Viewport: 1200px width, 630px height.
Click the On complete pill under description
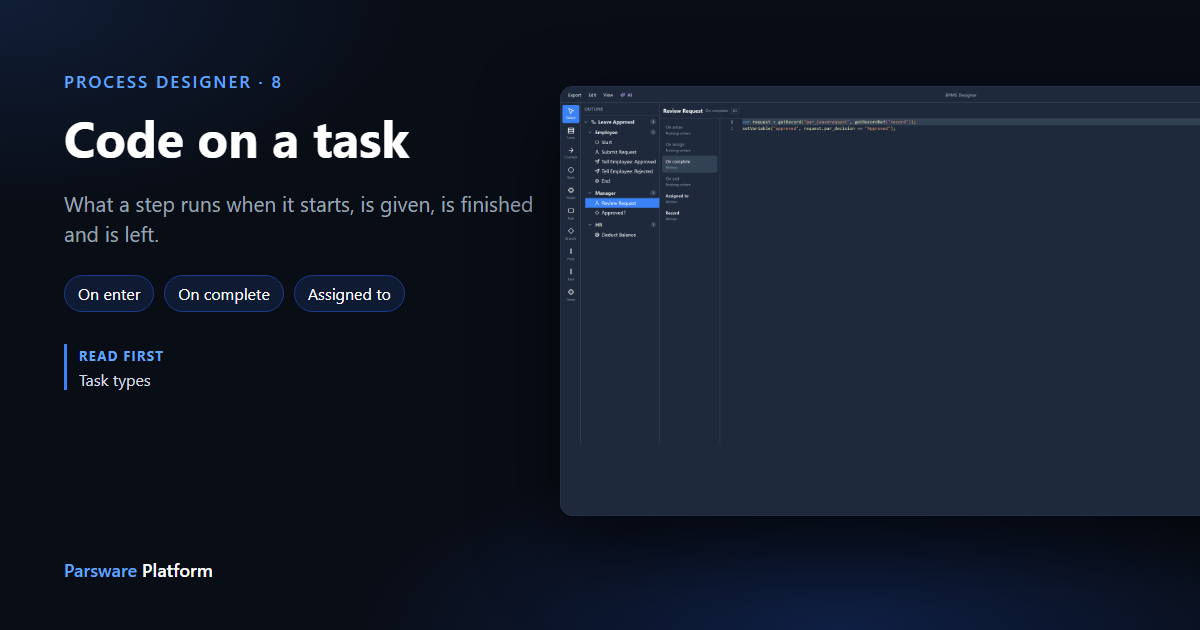224,294
